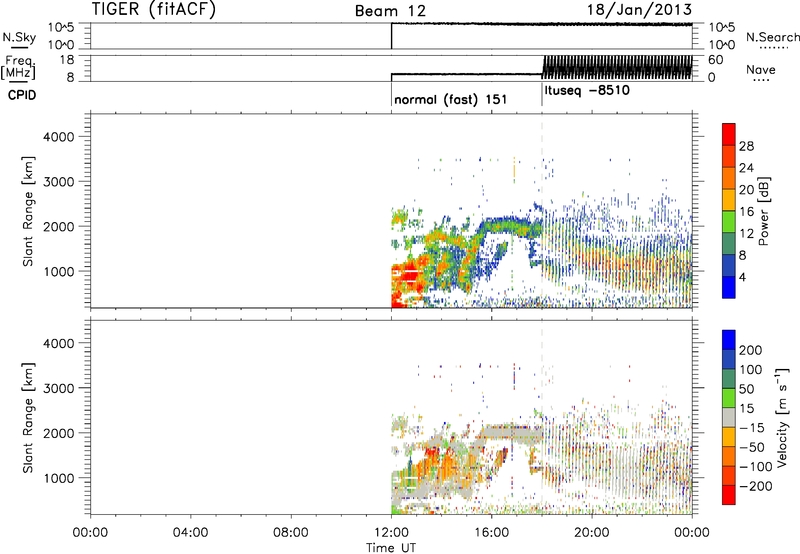Viewport: 800px width, 554px height.
Task: Select the Power [dB] colorbar title
Action: click(763, 211)
